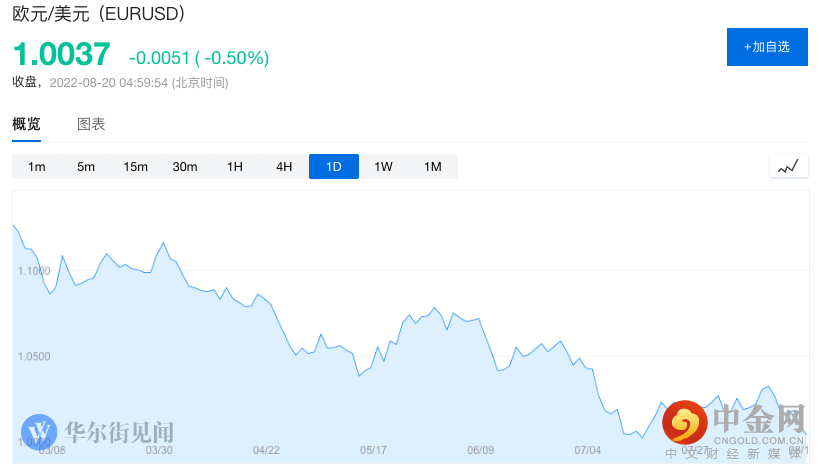Switch chart to 30m interval
819x472 pixels.
185,167
